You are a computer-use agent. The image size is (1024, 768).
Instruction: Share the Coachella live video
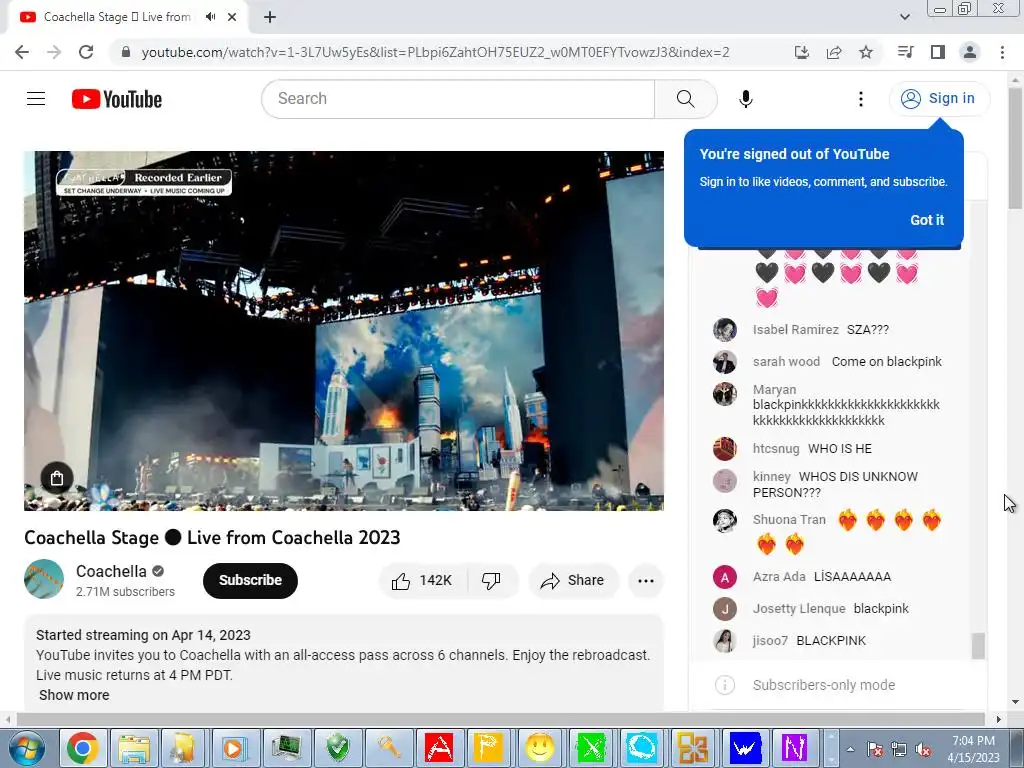click(x=573, y=581)
